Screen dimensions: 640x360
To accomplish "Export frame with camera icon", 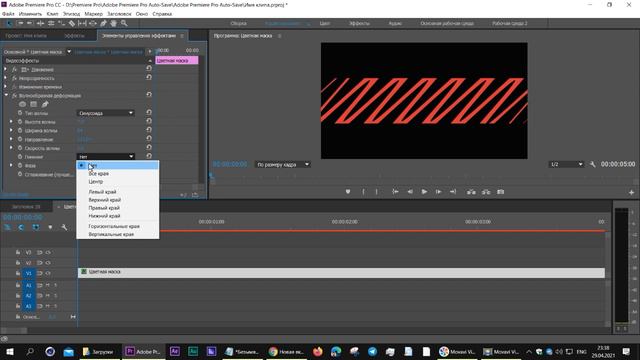I will click(500, 192).
